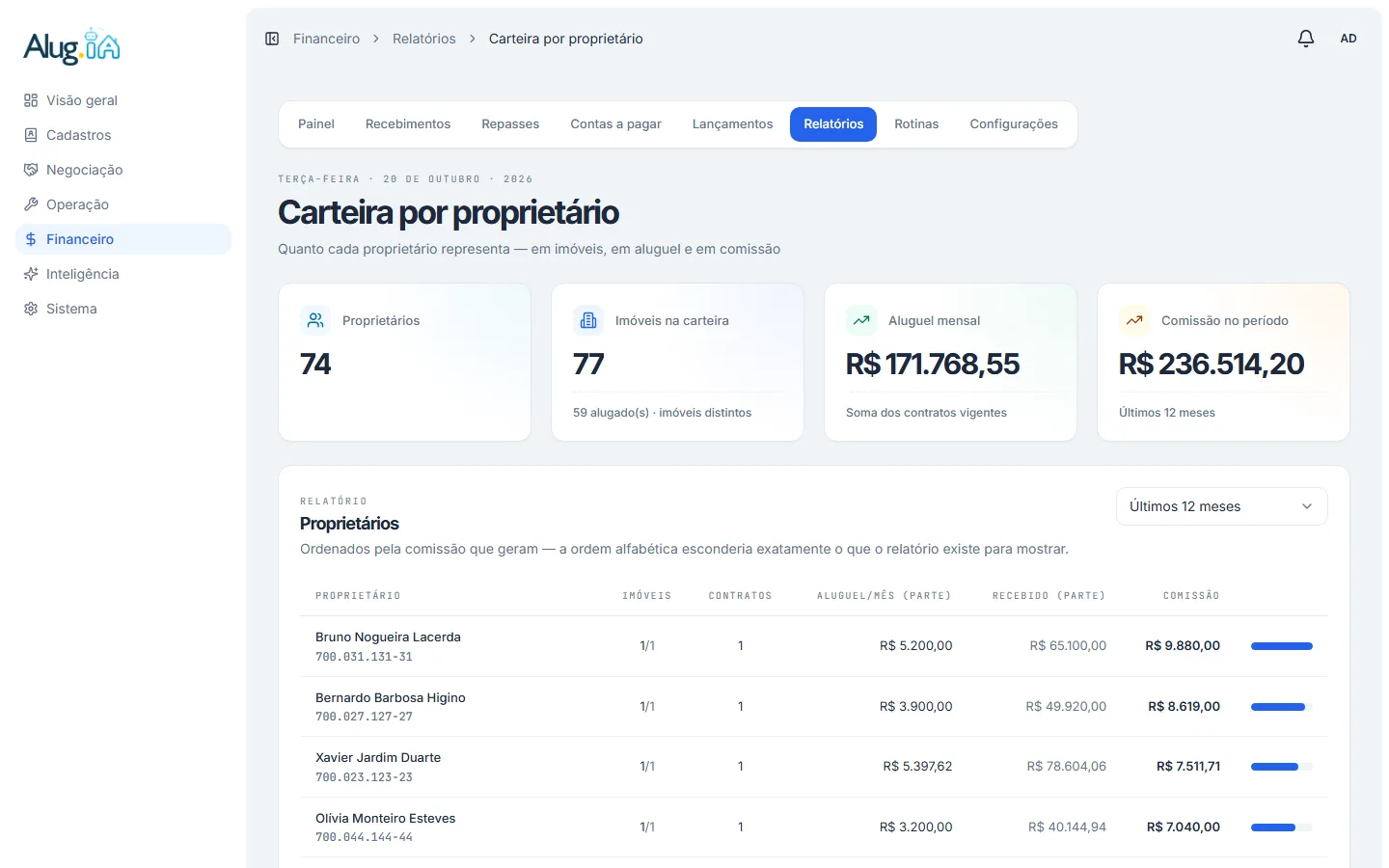This screenshot has height=868, width=1389.
Task: Click the Negociação handshake icon
Action: 31,170
